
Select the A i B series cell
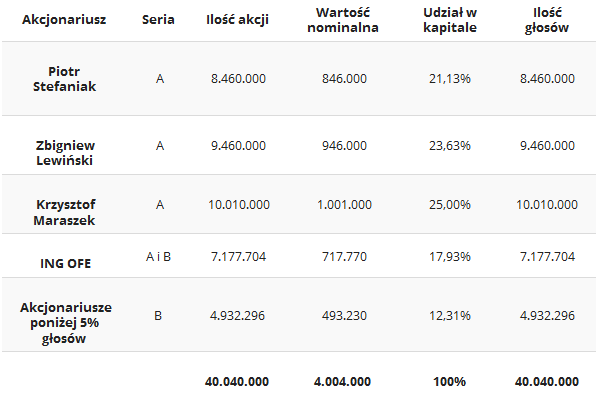(158, 257)
